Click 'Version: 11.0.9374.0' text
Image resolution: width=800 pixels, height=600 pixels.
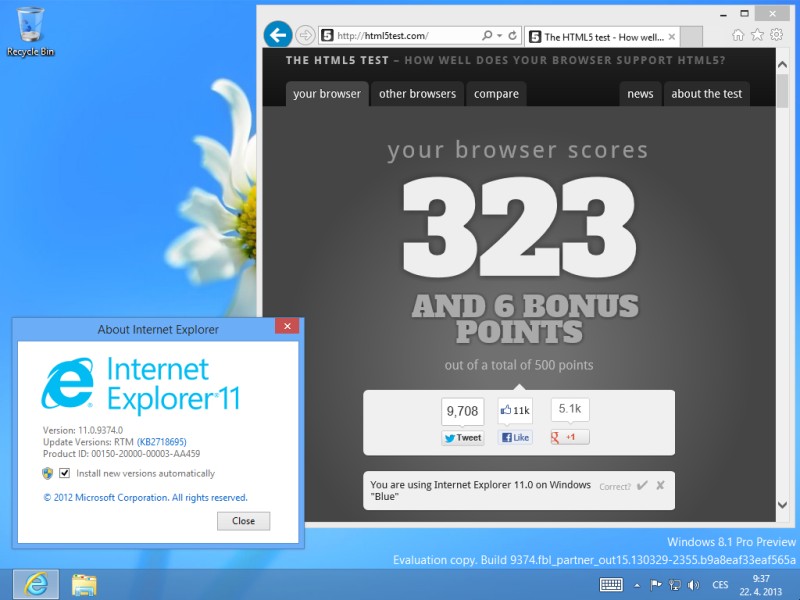(83, 430)
